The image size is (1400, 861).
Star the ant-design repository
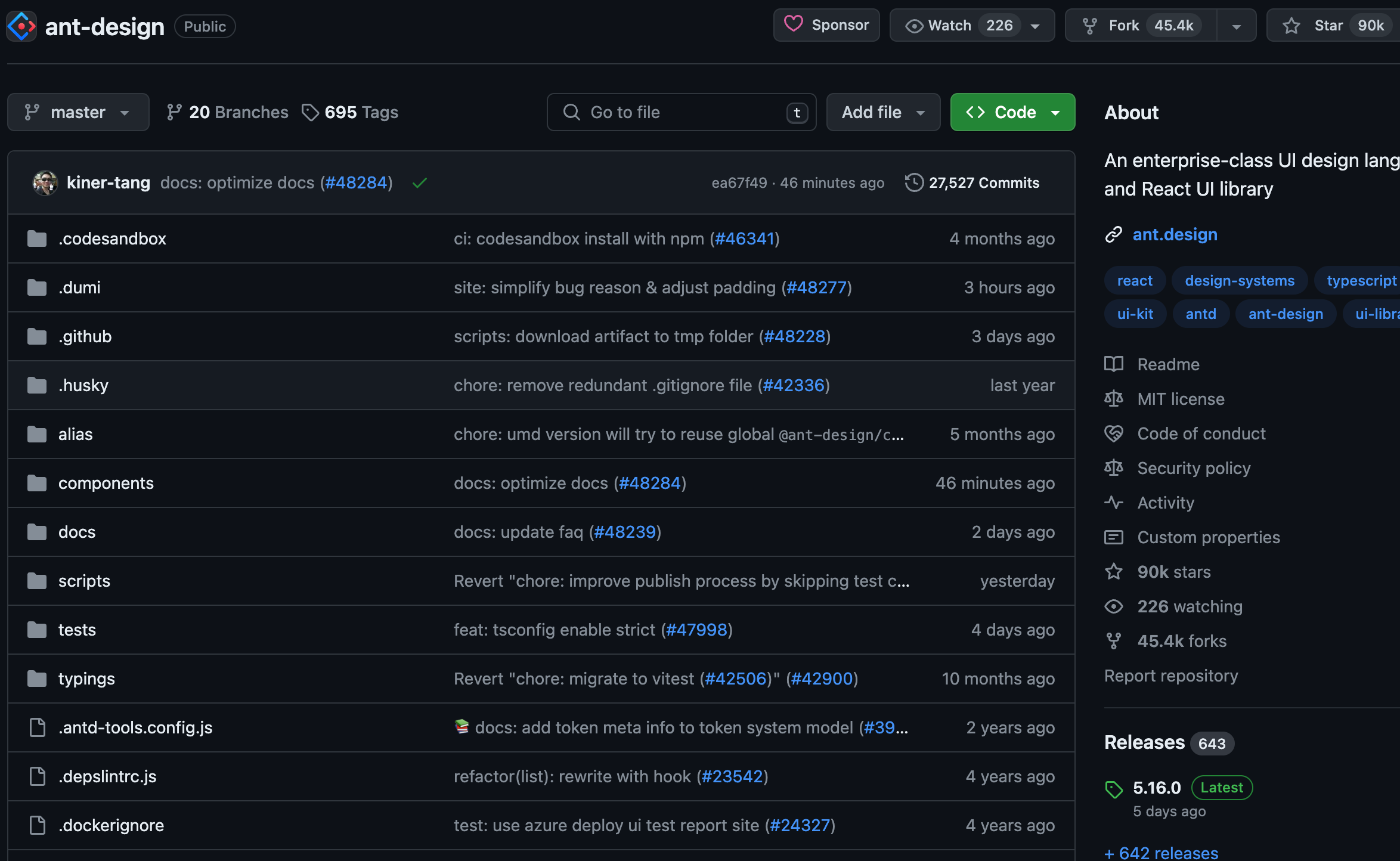pyautogui.click(x=1333, y=25)
